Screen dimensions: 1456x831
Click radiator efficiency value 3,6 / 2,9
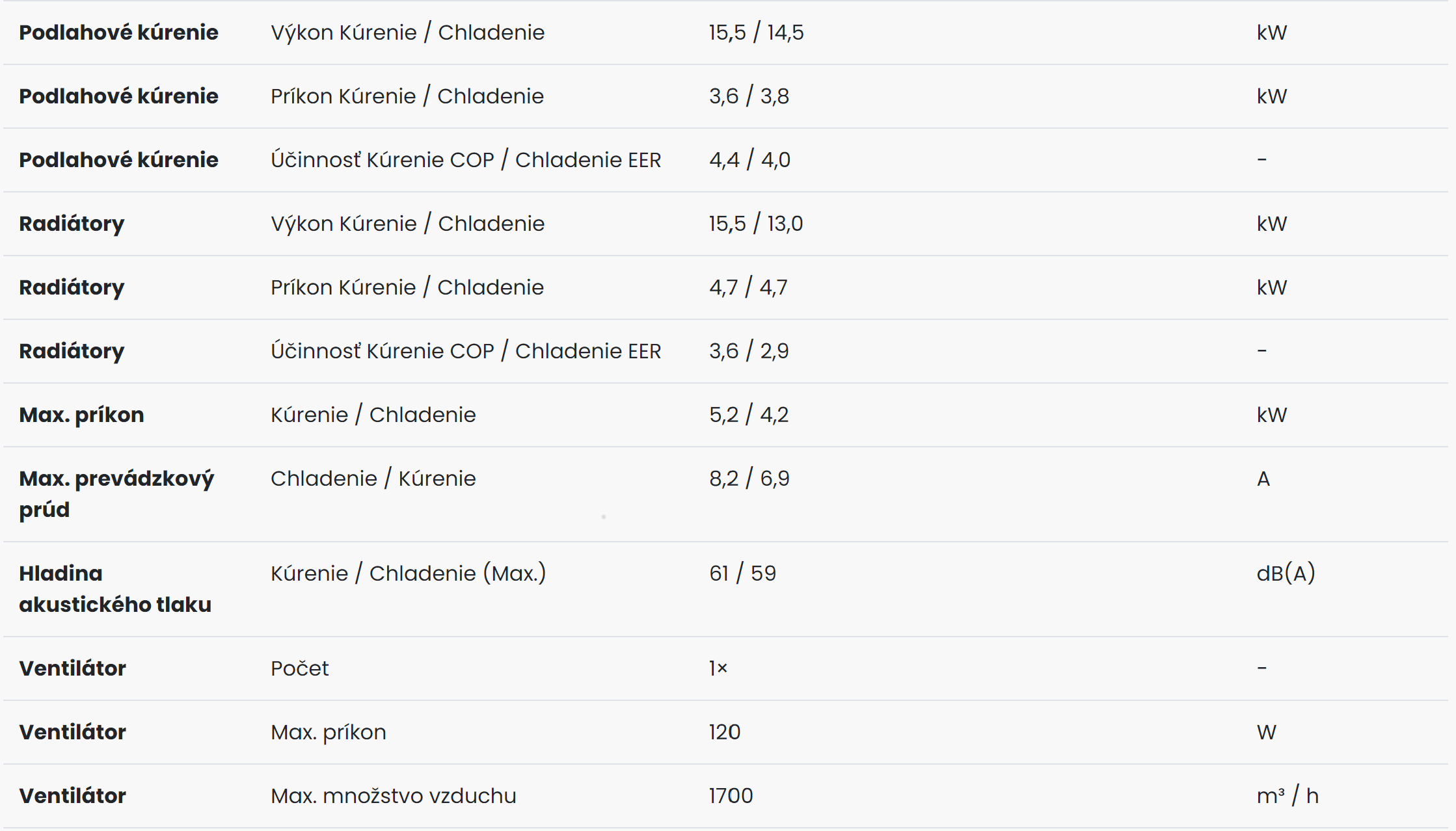749,351
